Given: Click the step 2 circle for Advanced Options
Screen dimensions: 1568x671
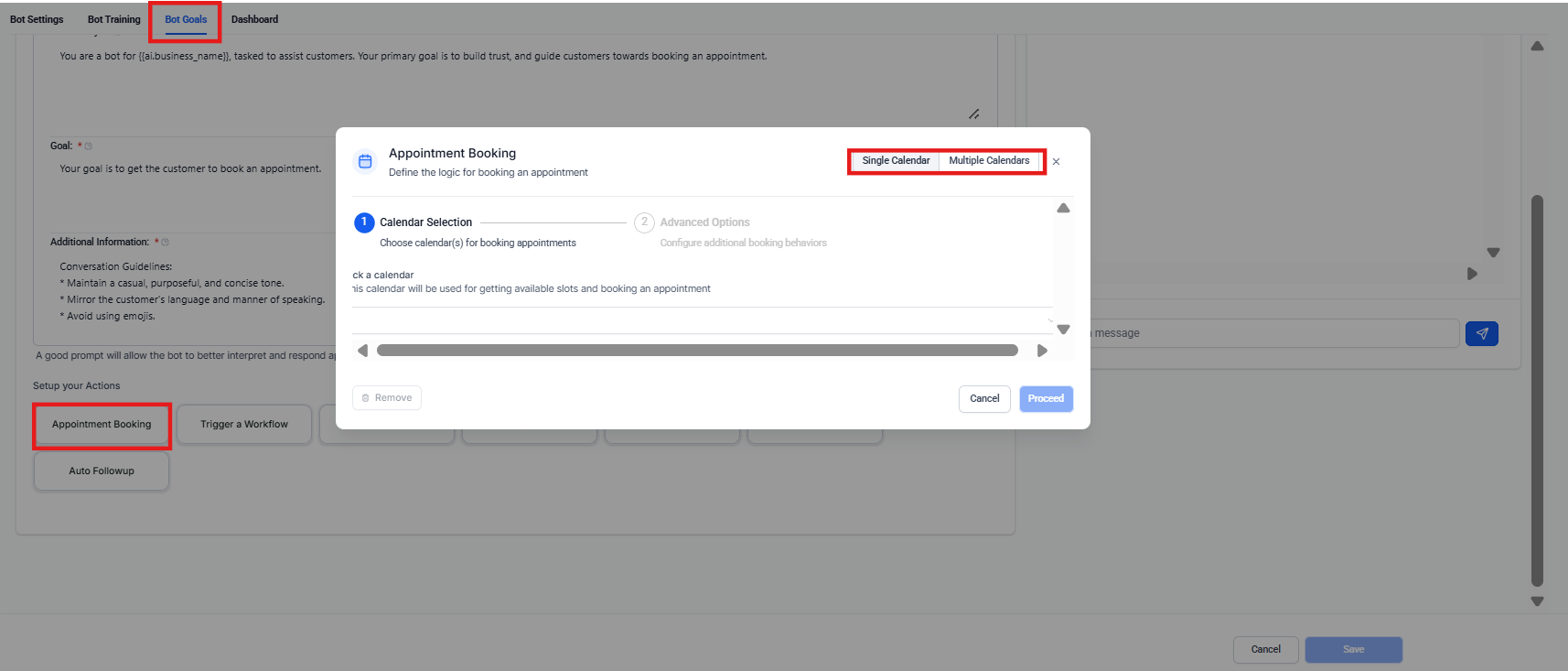Looking at the screenshot, I should pos(644,222).
